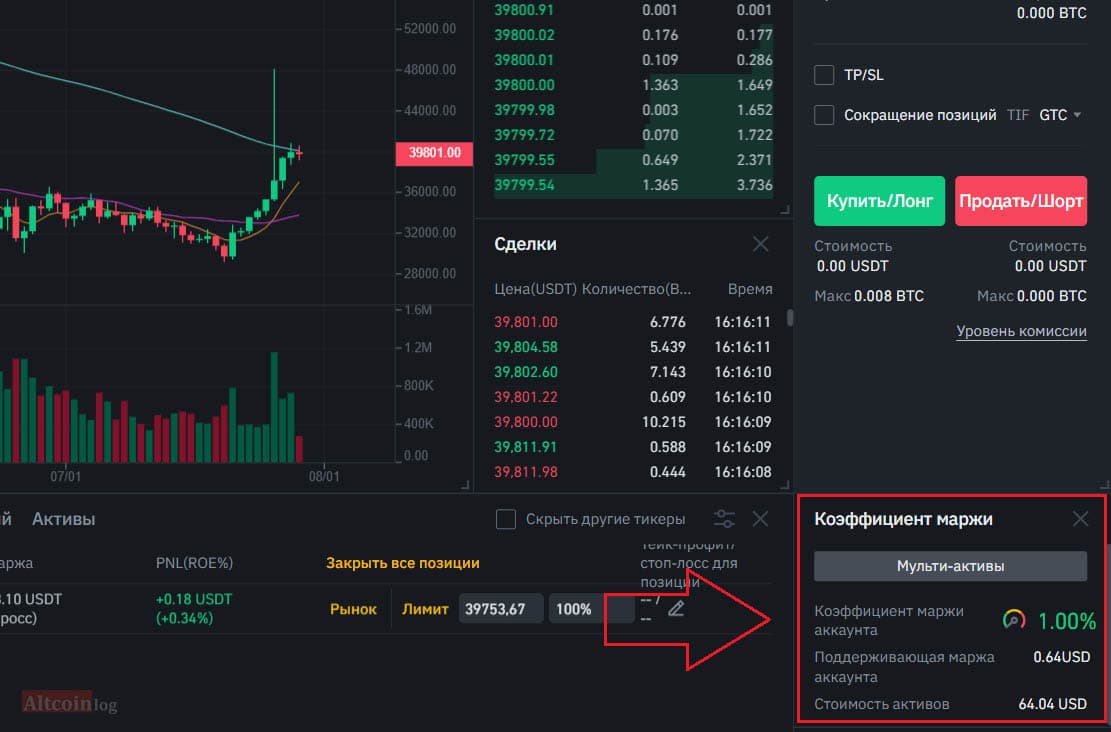Close the positions panel with X icon
The image size is (1111, 732).
760,519
